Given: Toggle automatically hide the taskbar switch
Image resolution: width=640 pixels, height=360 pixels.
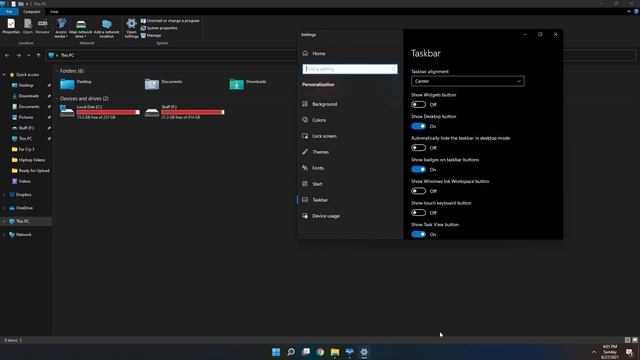Looking at the screenshot, I should tap(418, 148).
